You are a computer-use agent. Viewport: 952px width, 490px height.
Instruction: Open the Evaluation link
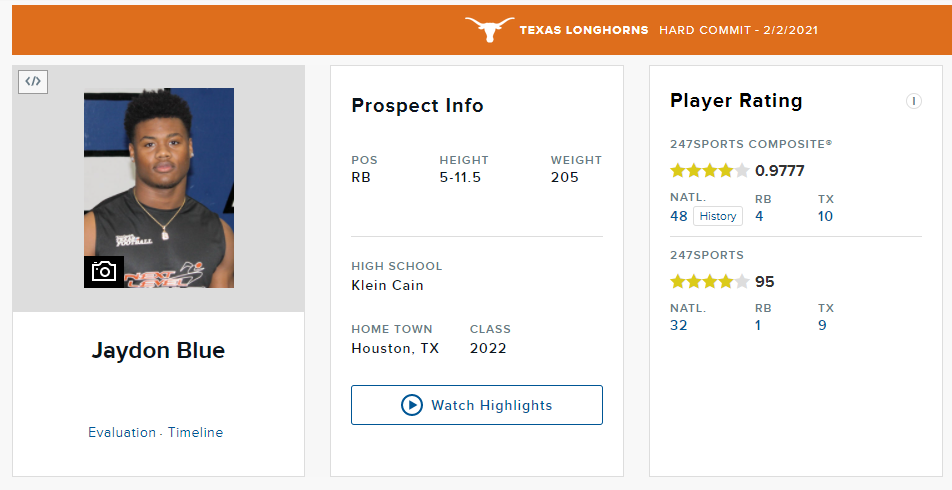121,433
